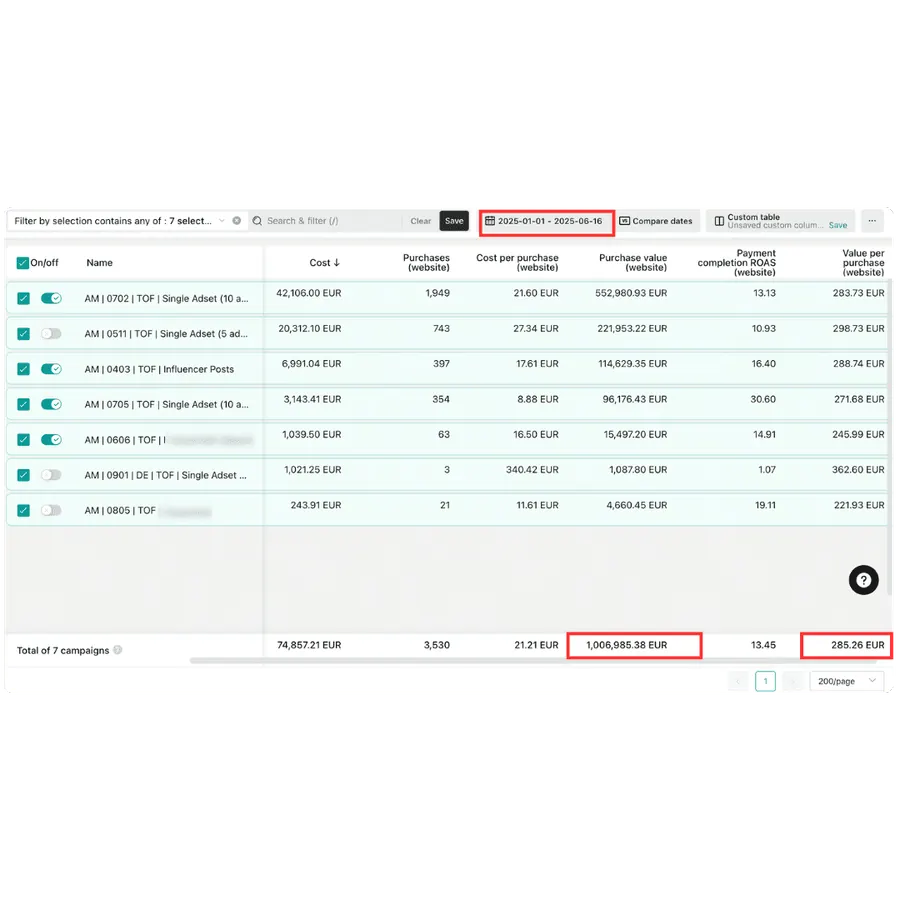Open the three-dot more options menu

(x=872, y=221)
